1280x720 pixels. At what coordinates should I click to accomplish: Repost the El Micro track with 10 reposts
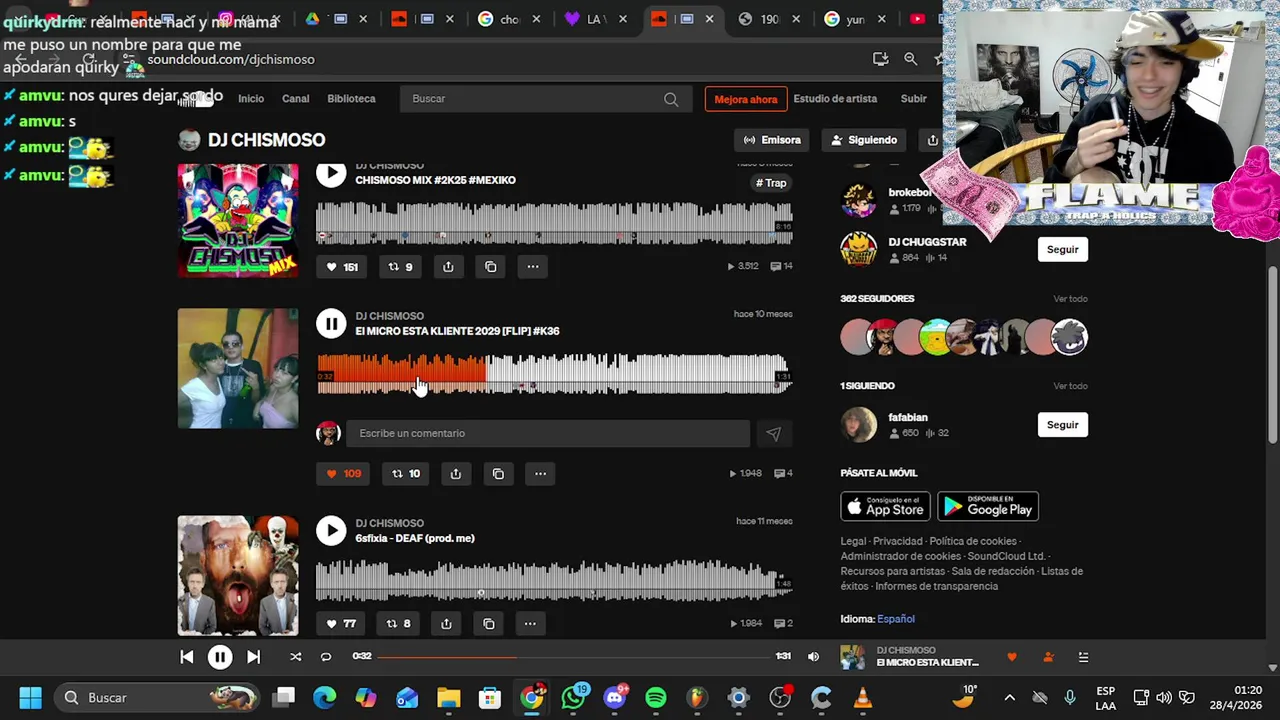click(406, 474)
